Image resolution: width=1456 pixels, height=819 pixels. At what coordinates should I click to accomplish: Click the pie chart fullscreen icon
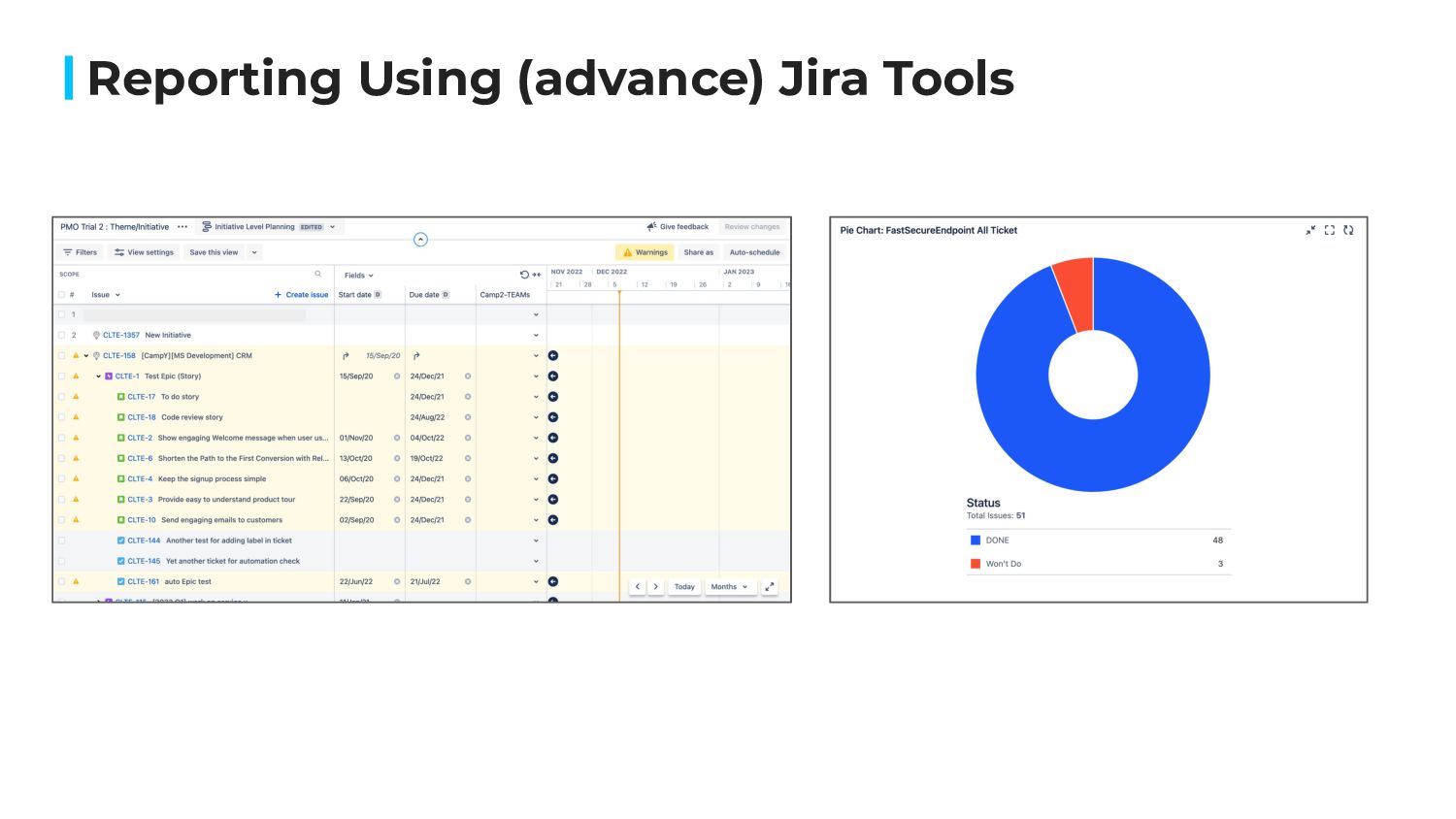click(1330, 230)
